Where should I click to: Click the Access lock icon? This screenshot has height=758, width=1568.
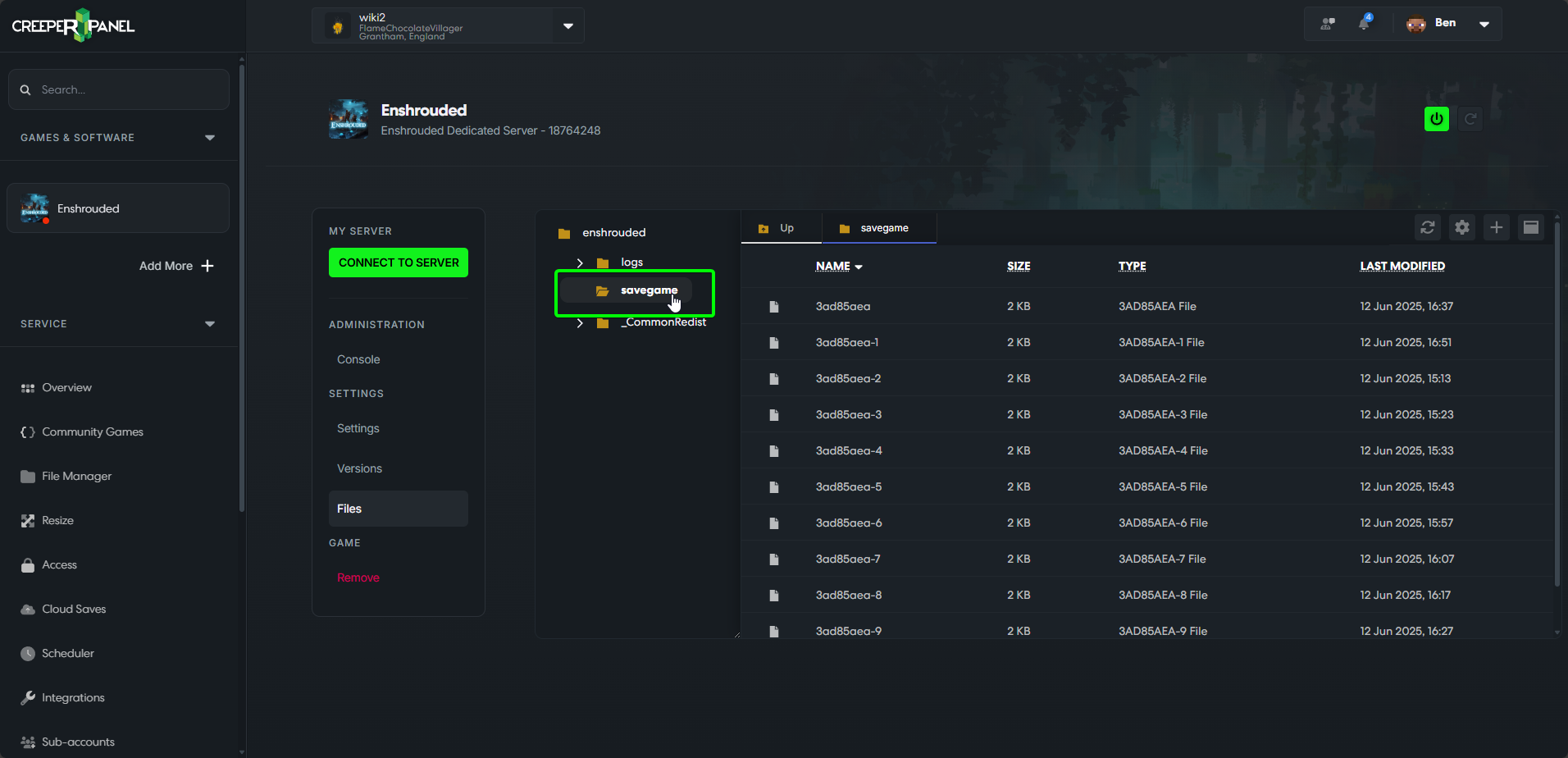(x=28, y=565)
